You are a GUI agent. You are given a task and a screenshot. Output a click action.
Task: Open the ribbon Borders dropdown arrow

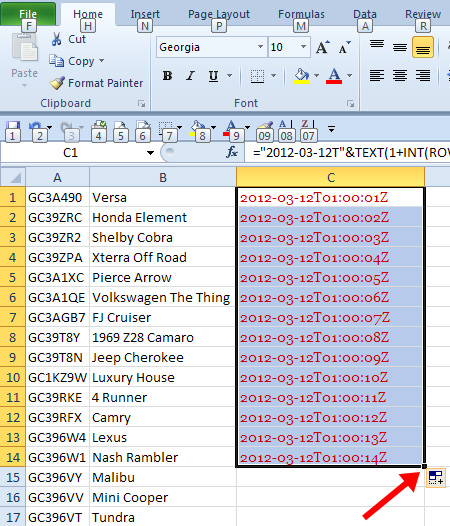coord(273,76)
